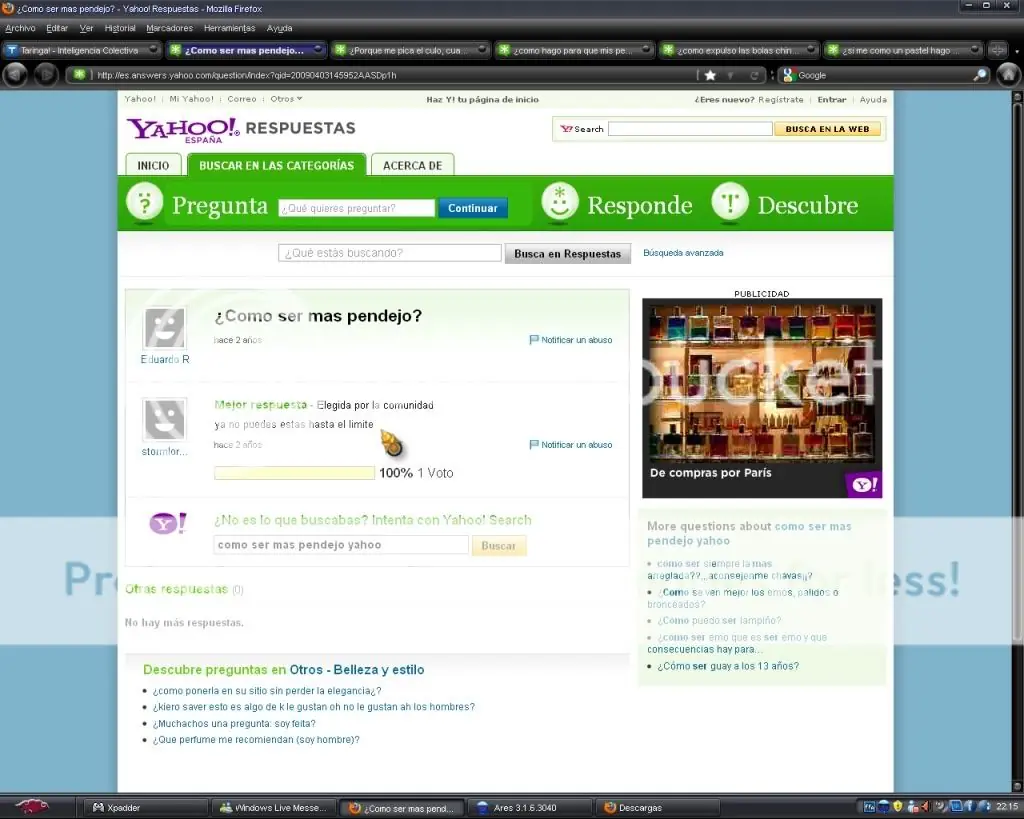Open '¿Cómo ser guay a los 13 años?' link
Viewport: 1024px width, 819px height.
point(728,666)
